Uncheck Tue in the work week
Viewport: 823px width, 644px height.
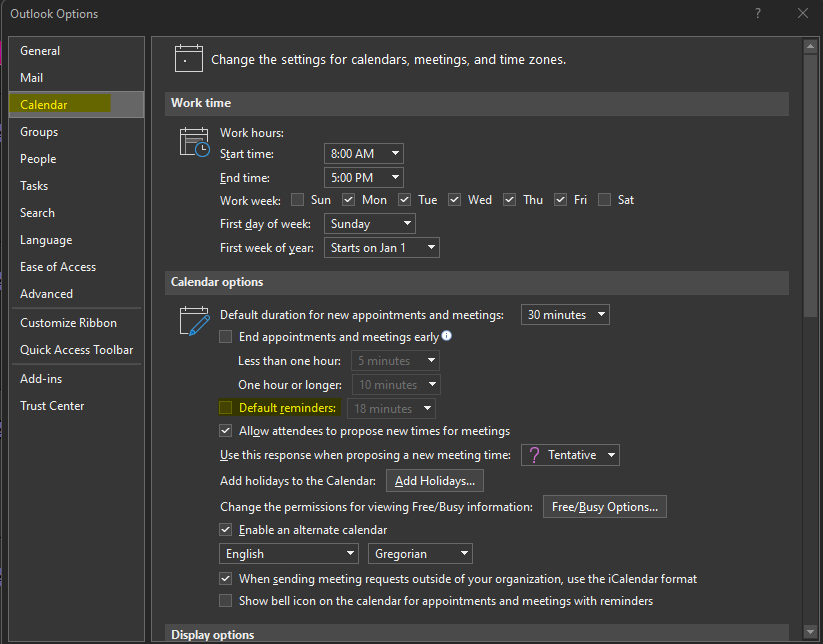404,199
